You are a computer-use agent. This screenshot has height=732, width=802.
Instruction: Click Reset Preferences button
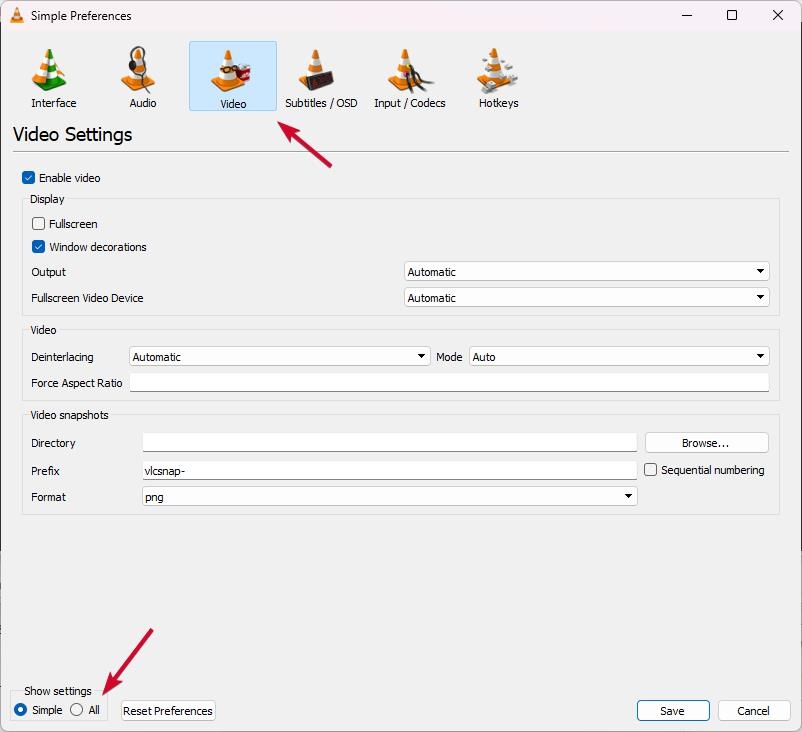click(x=168, y=711)
